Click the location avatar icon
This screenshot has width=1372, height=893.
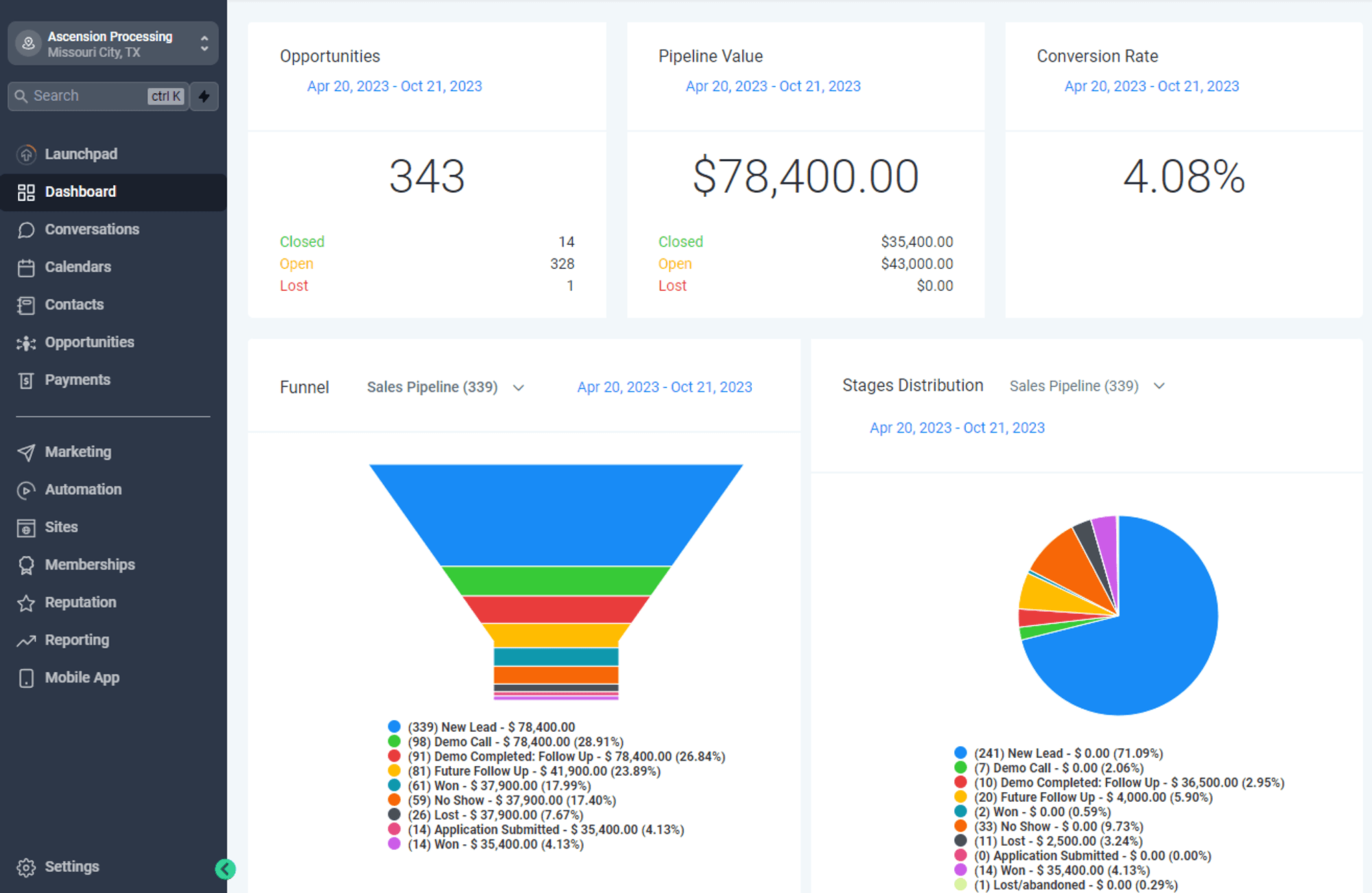pyautogui.click(x=29, y=43)
